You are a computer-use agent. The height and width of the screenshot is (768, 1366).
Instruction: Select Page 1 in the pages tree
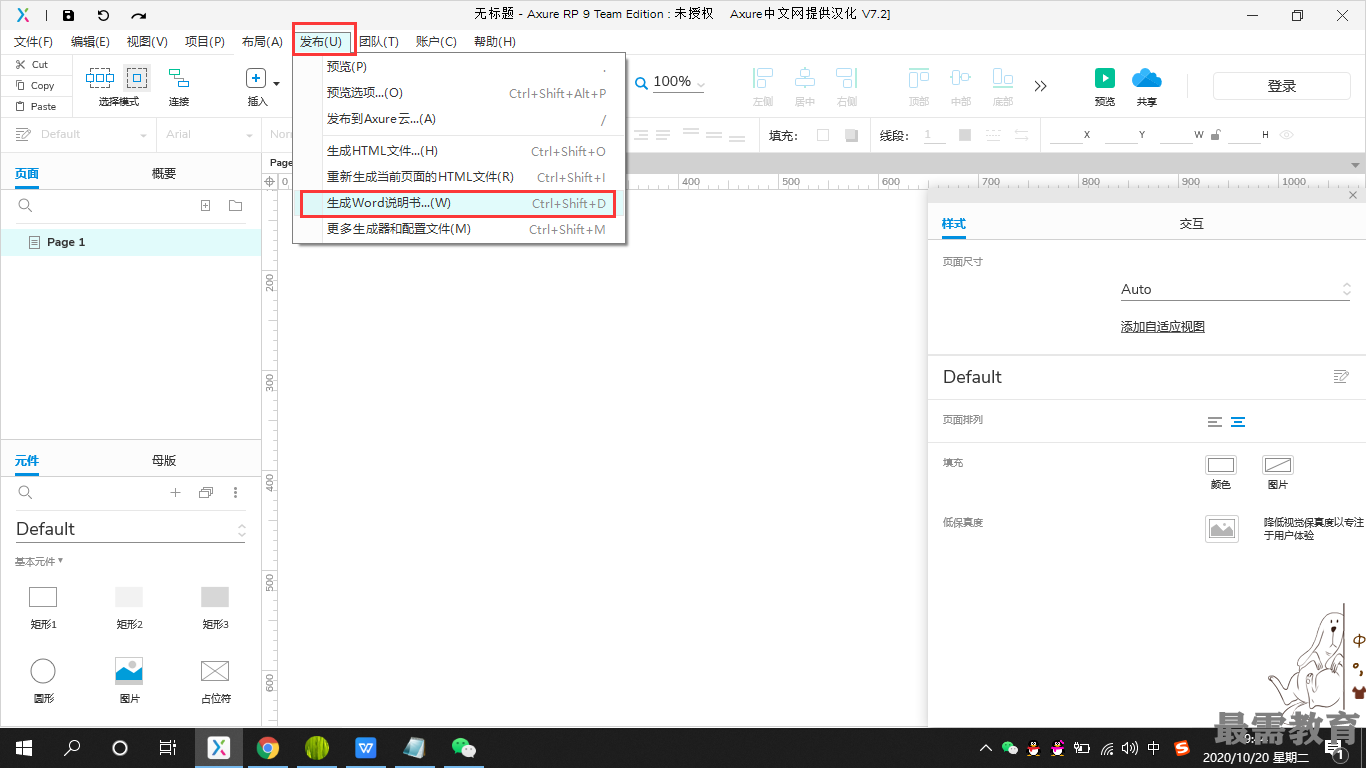pos(131,242)
